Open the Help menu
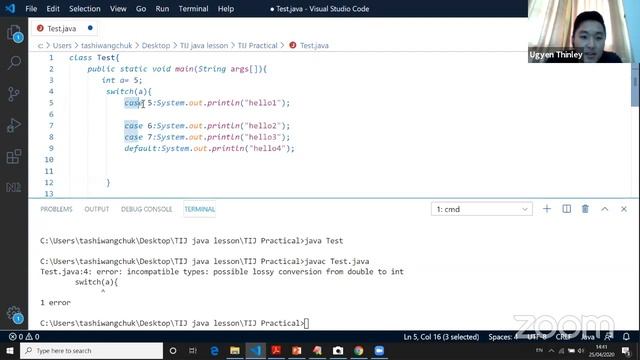The width and height of the screenshot is (640, 360). (x=225, y=9)
